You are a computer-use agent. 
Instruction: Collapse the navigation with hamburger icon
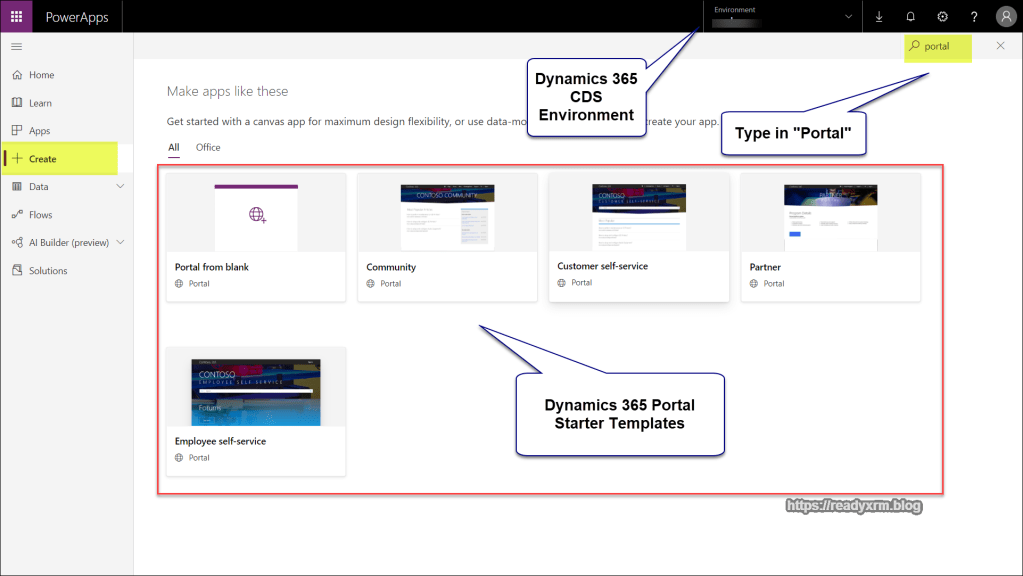point(16,47)
